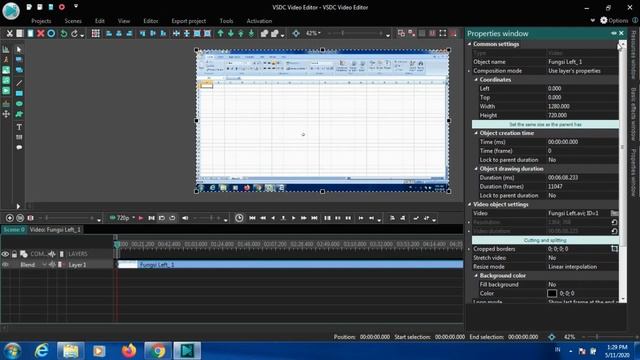Click the Add image icon in left toolbar
Screen dimensions: 640x360
[6, 70]
